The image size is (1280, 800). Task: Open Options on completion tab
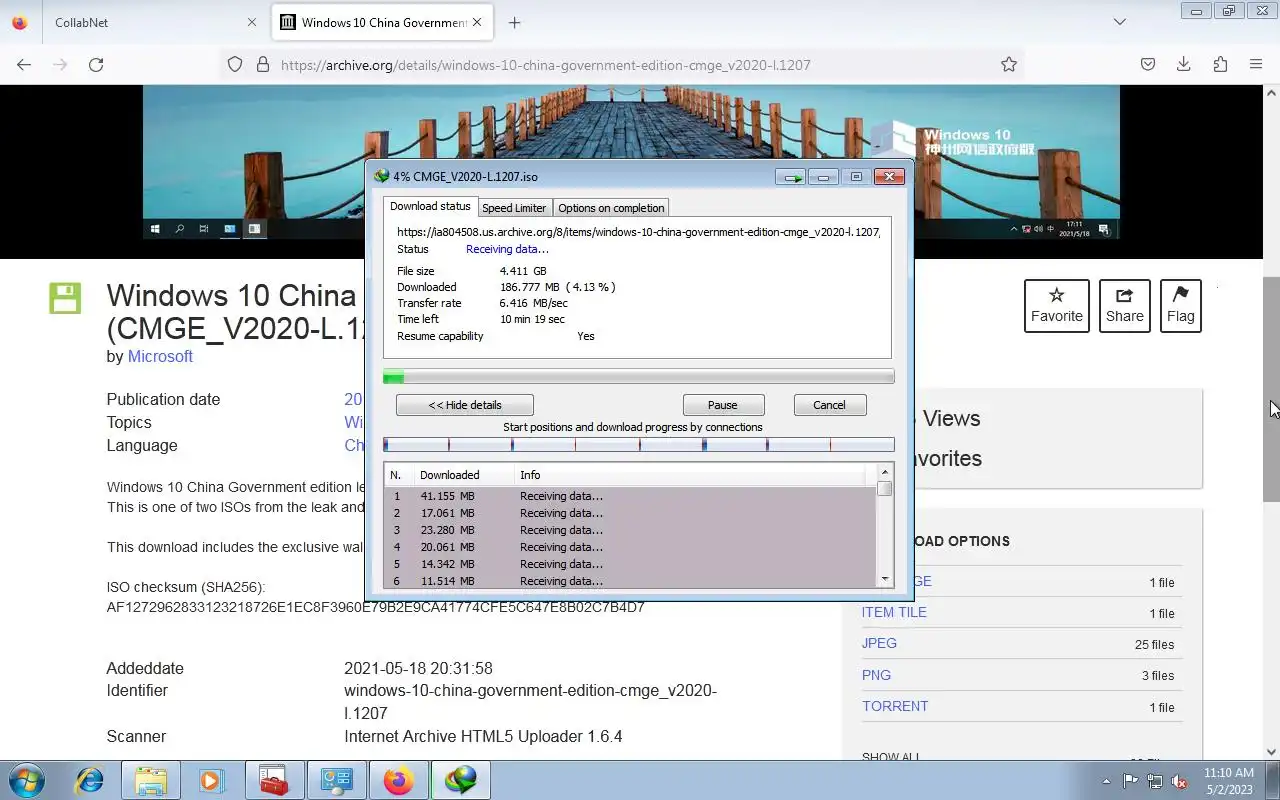tap(611, 208)
